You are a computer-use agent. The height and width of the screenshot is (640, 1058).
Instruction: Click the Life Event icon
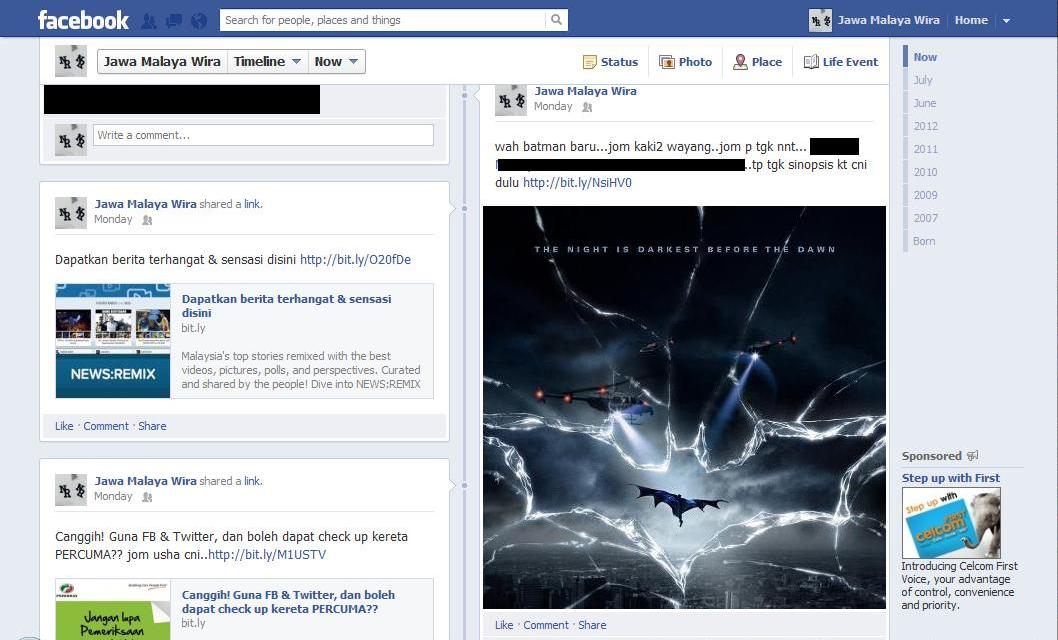point(811,62)
